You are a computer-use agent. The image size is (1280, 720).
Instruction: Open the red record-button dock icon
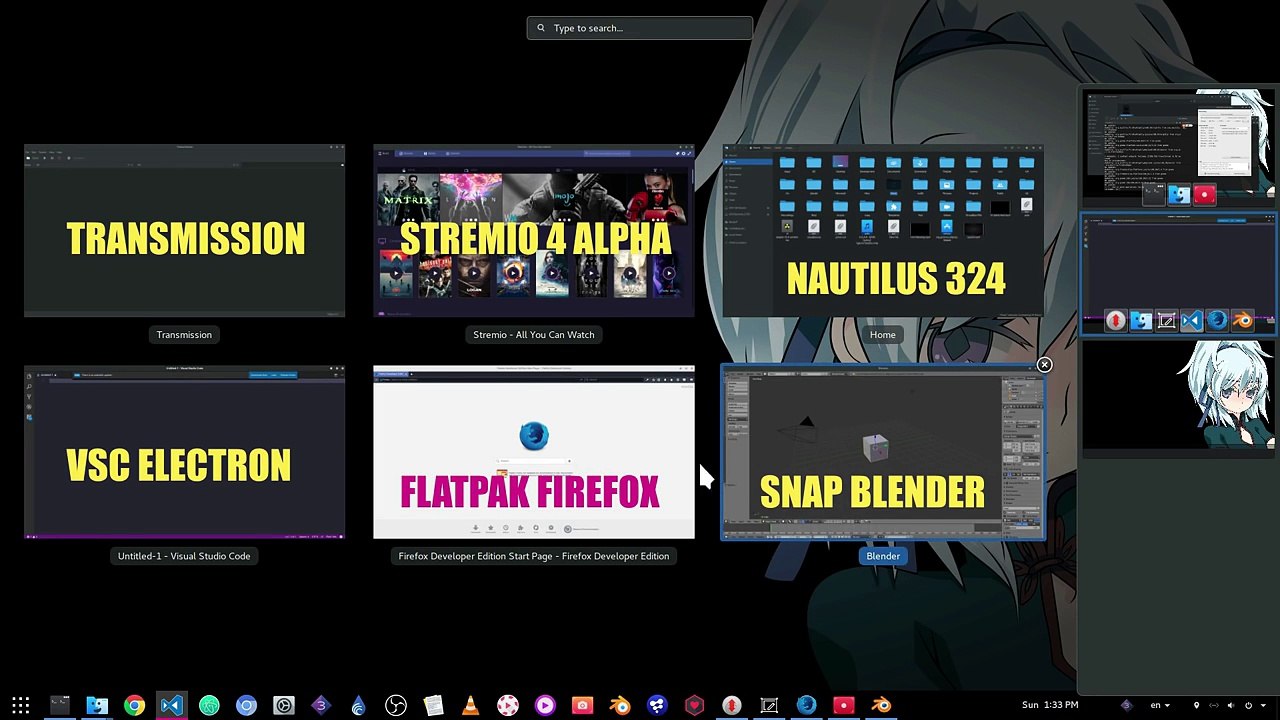(844, 705)
